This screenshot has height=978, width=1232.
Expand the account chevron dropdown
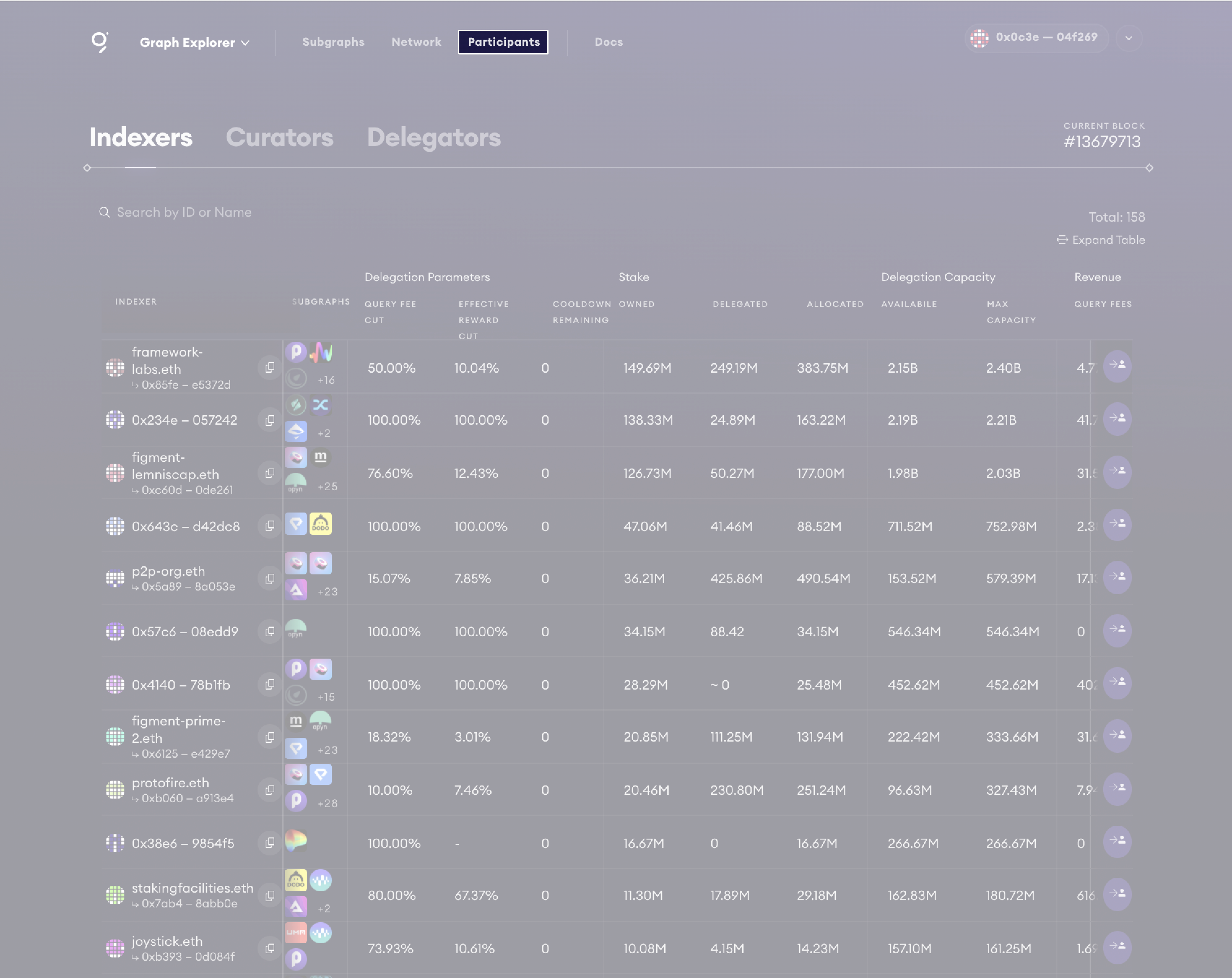coord(1129,38)
